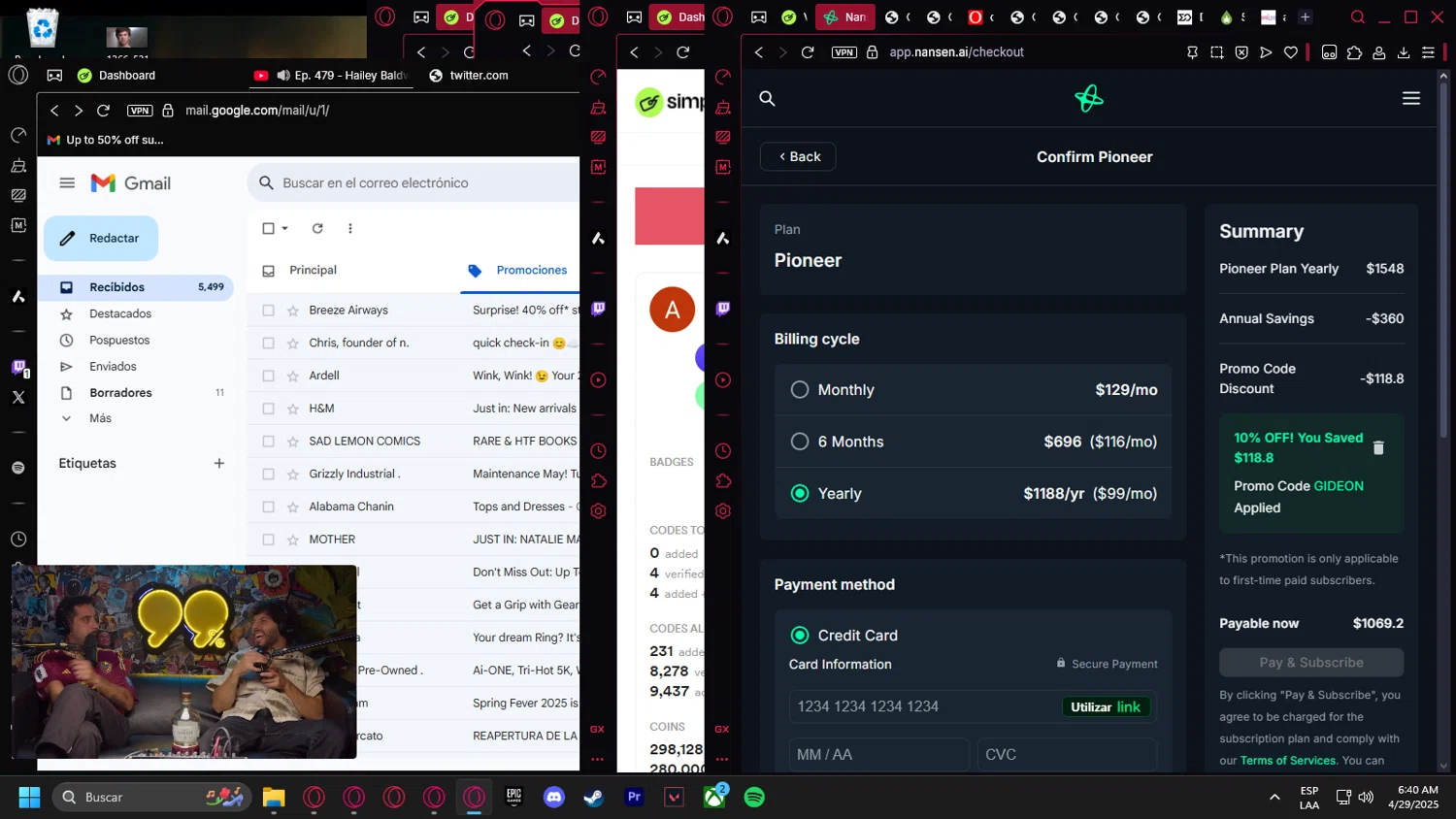Screen dimensions: 1456x819
Task: Click the X icon in Opera left sidebar
Action: tap(18, 397)
